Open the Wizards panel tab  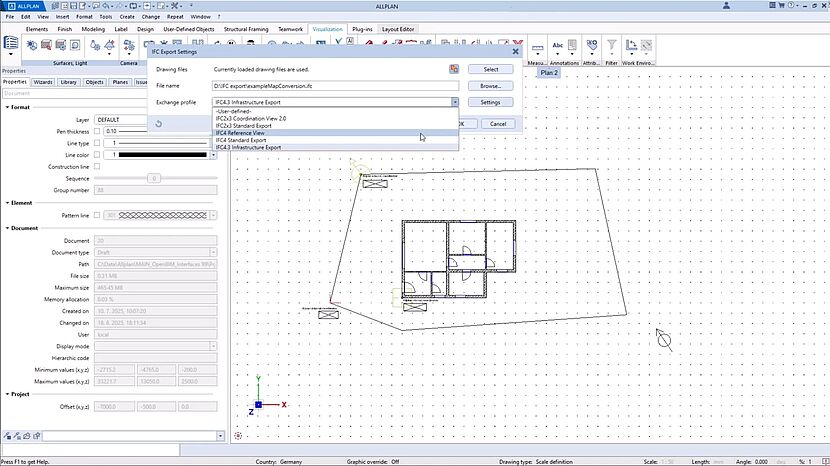(43, 82)
